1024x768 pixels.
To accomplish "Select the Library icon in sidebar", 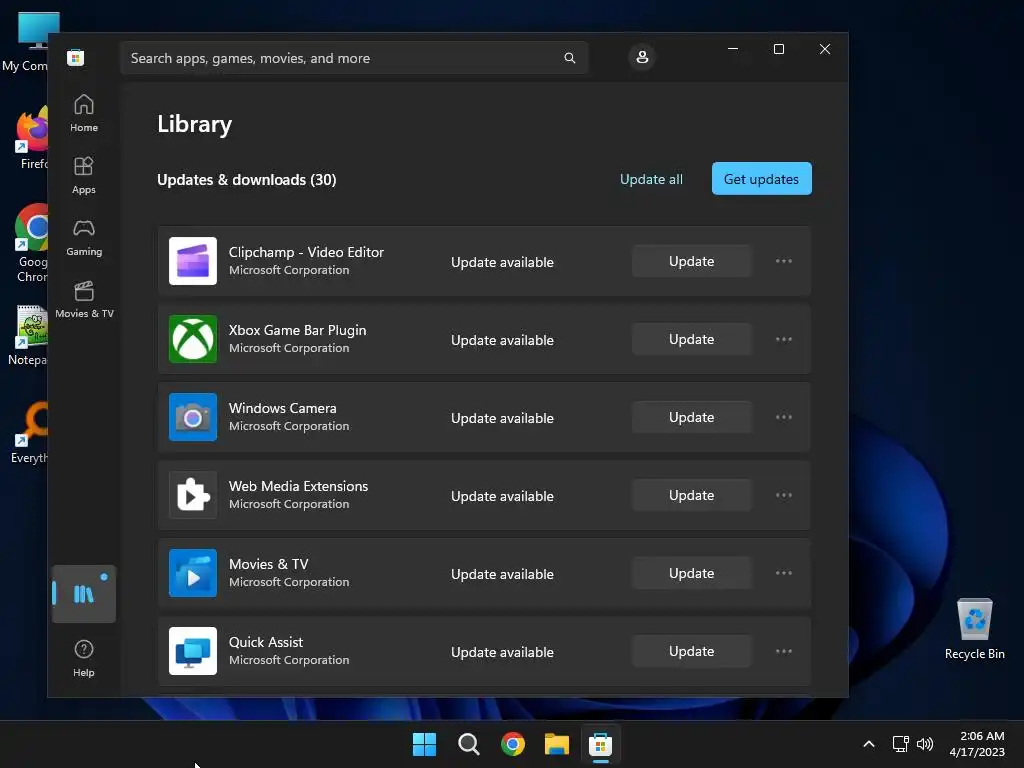I will (x=84, y=594).
